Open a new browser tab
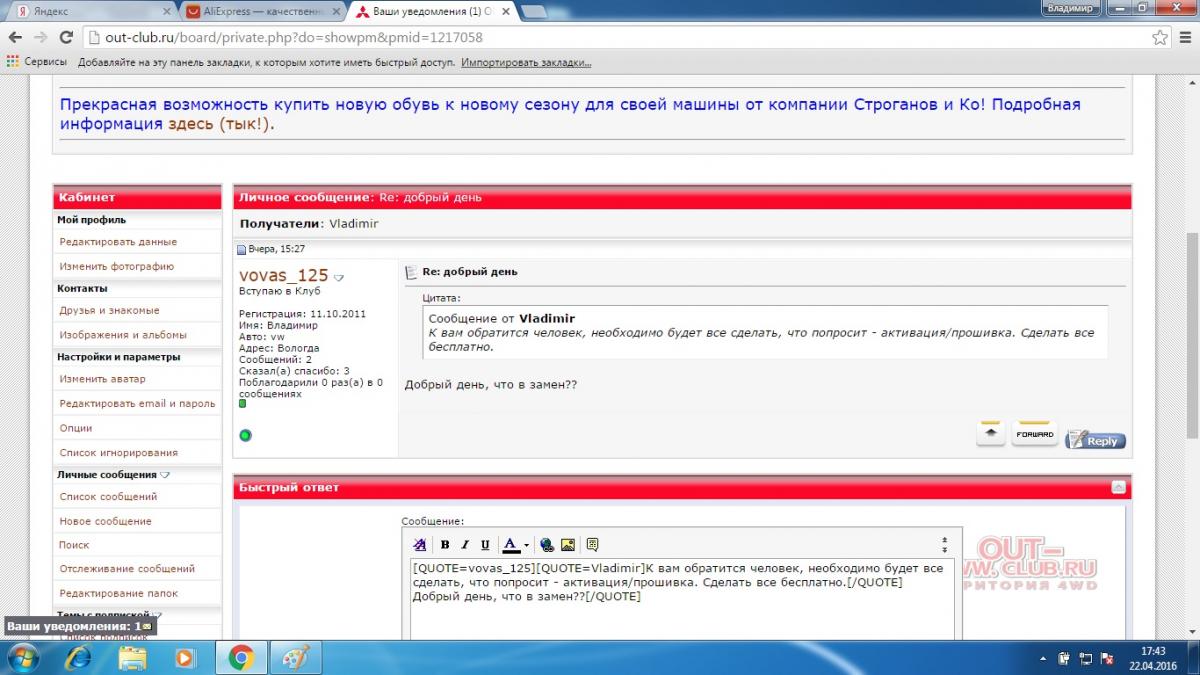 (533, 11)
